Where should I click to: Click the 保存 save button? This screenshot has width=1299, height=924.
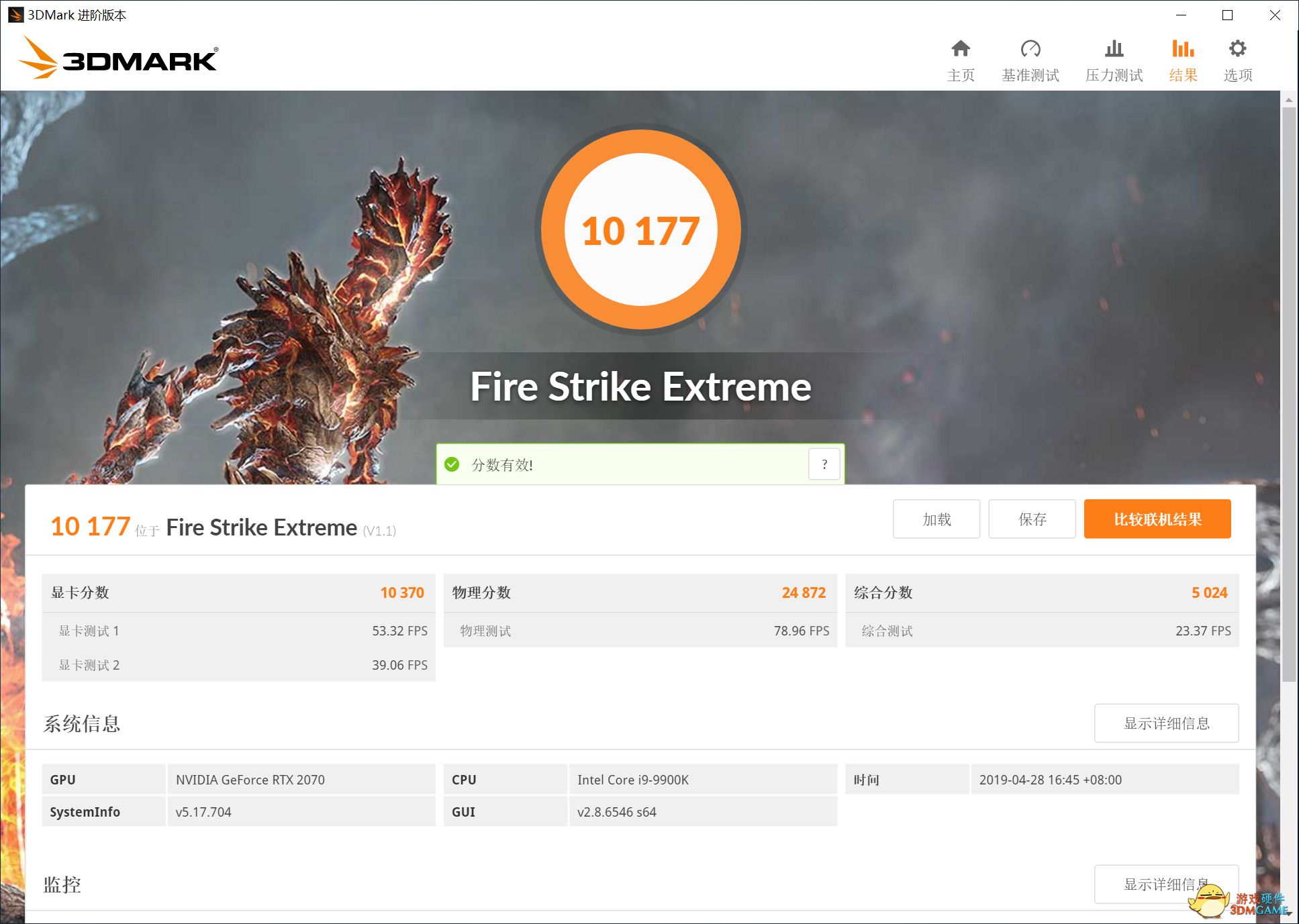tap(1032, 519)
